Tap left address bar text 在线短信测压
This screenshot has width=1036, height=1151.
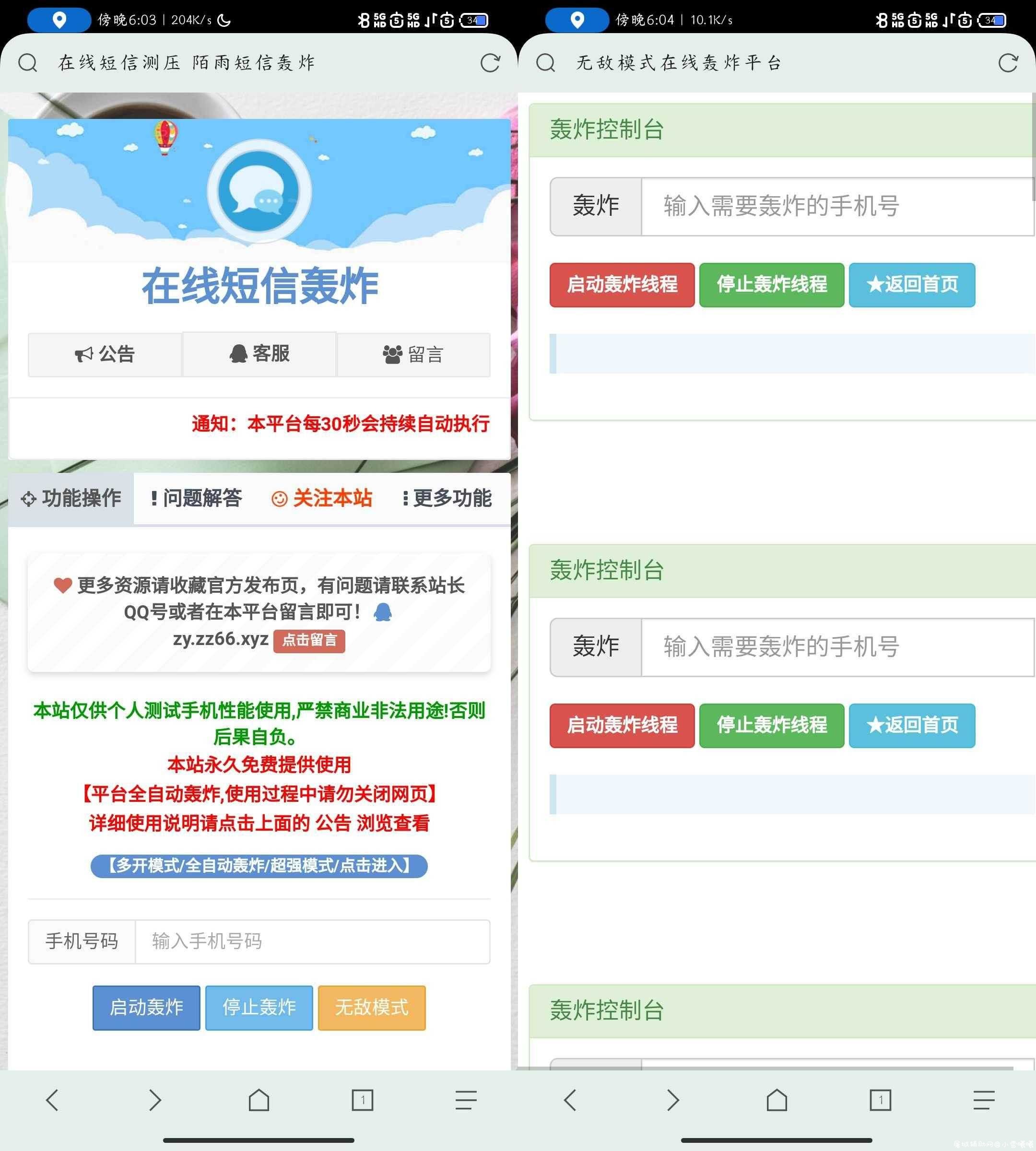(x=119, y=63)
